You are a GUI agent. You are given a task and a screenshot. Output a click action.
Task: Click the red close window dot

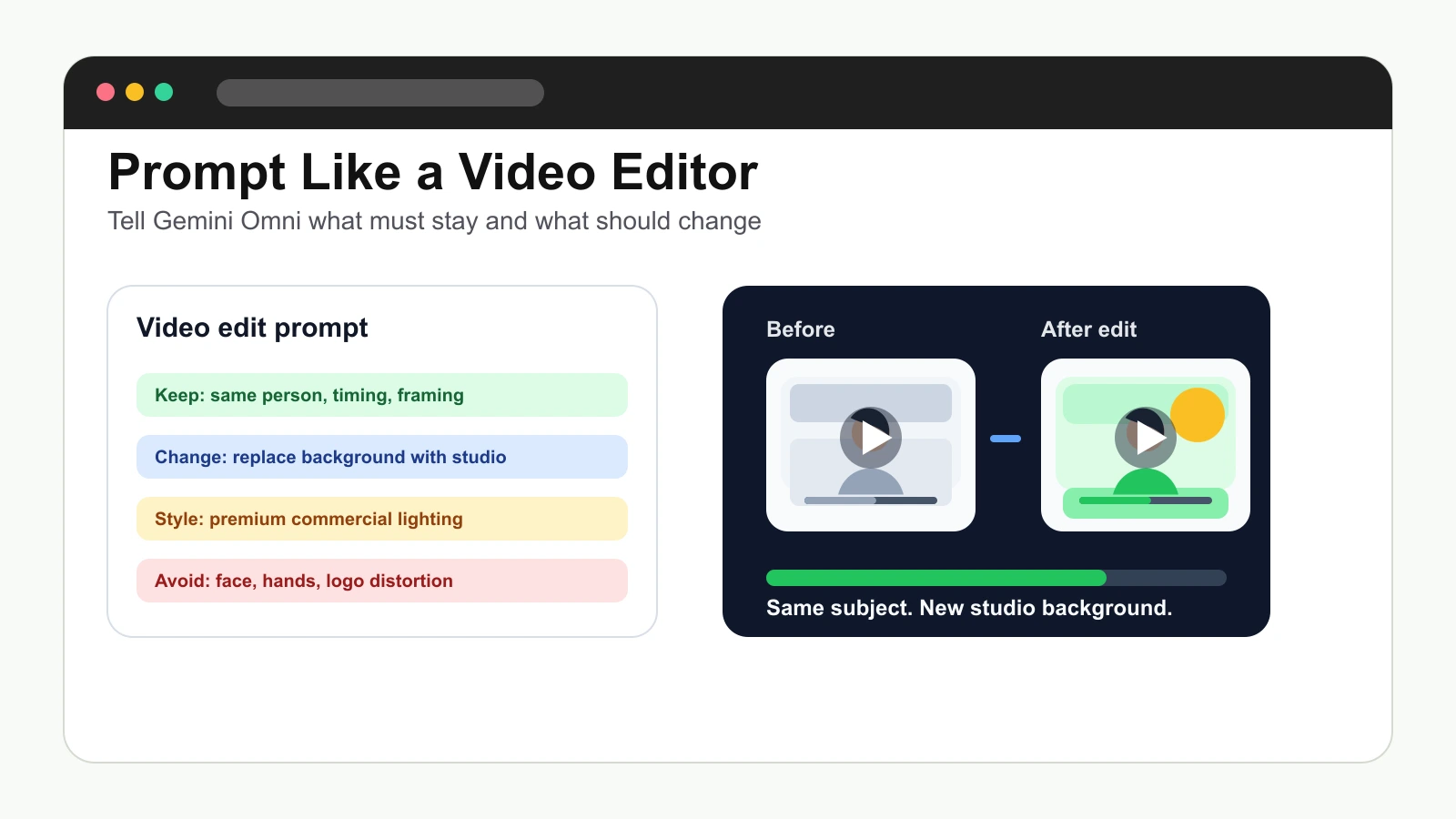coord(106,92)
